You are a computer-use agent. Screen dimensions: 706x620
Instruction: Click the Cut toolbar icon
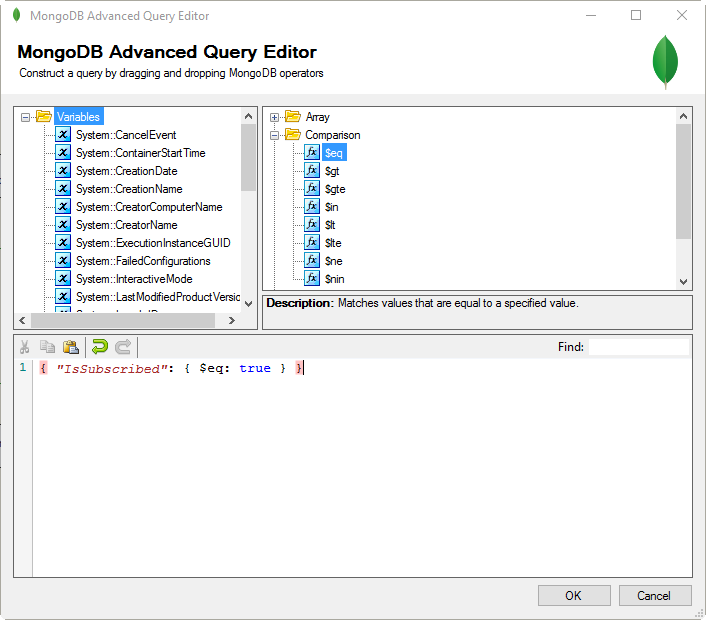[25, 347]
